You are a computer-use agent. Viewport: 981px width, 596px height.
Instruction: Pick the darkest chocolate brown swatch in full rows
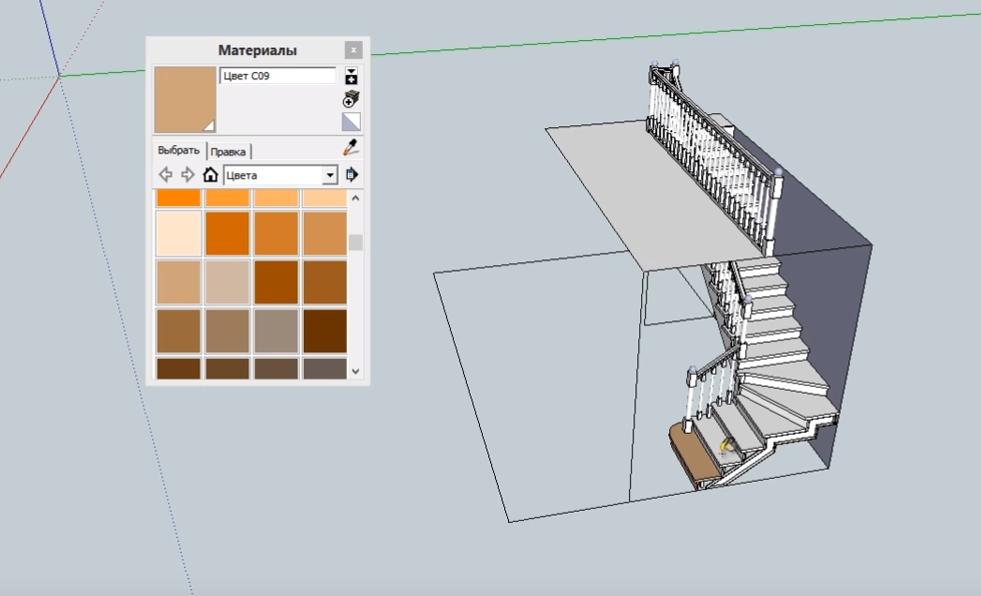pyautogui.click(x=325, y=331)
